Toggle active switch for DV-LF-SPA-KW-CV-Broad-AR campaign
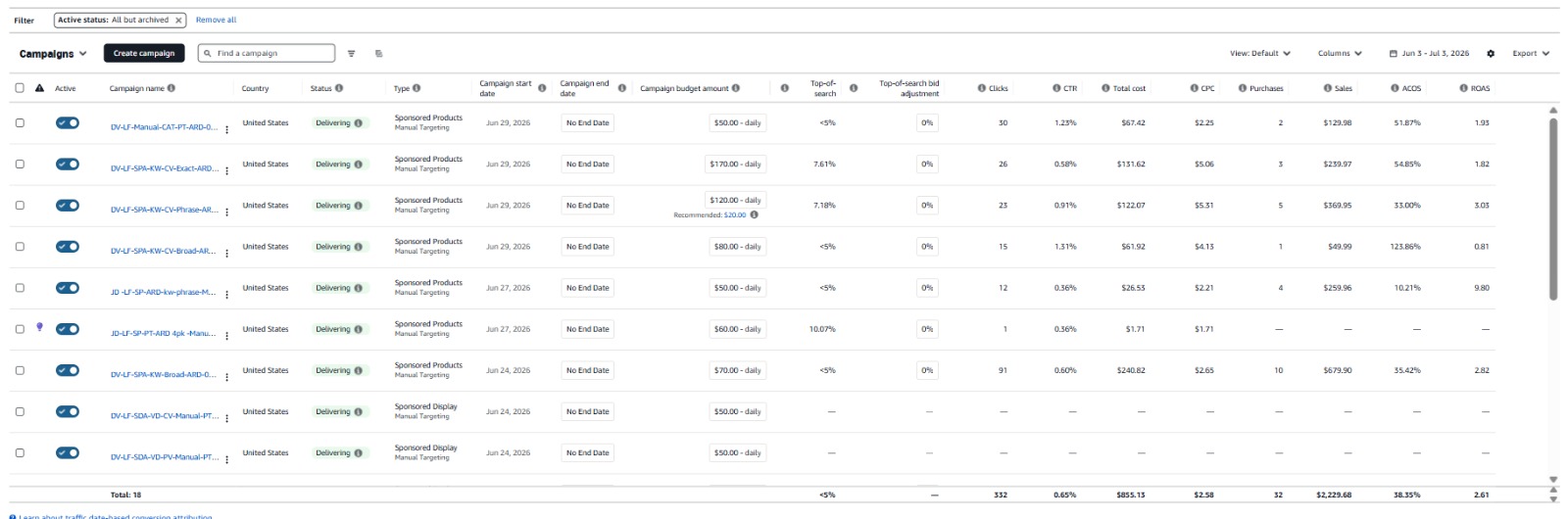 coord(68,247)
